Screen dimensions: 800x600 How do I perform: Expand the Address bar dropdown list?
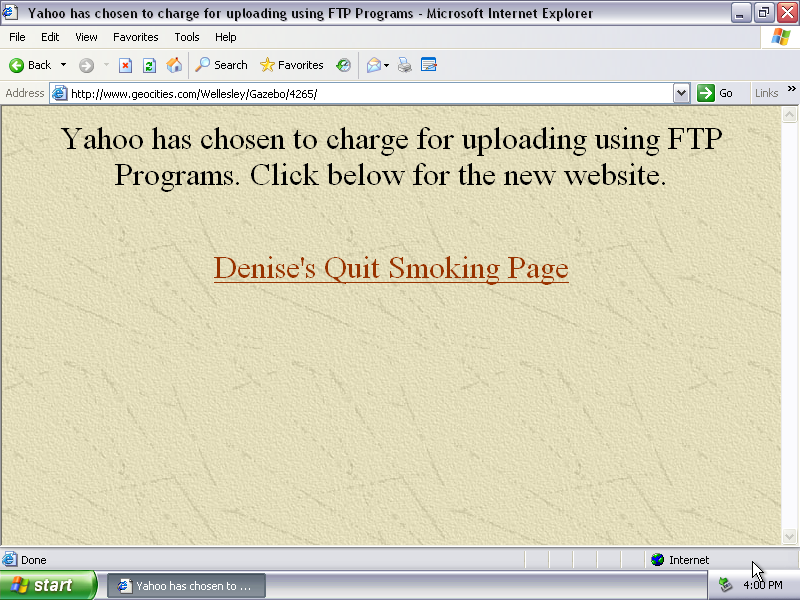(681, 93)
